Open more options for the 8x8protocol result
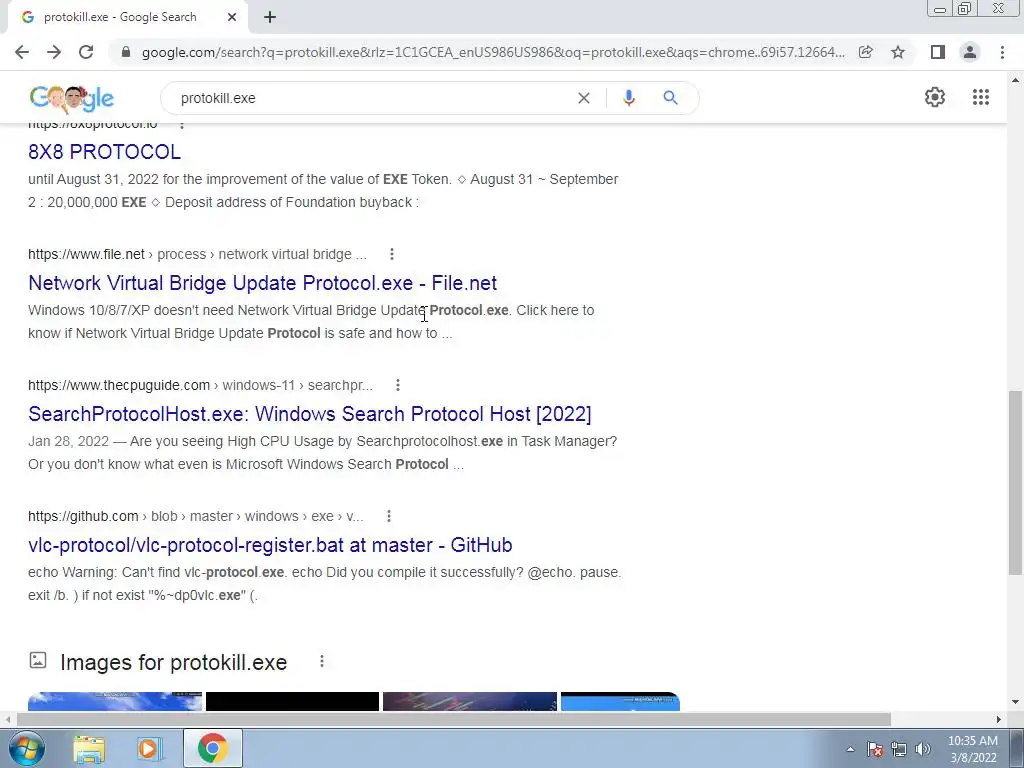Screen dimensions: 1024x768 [x=182, y=124]
